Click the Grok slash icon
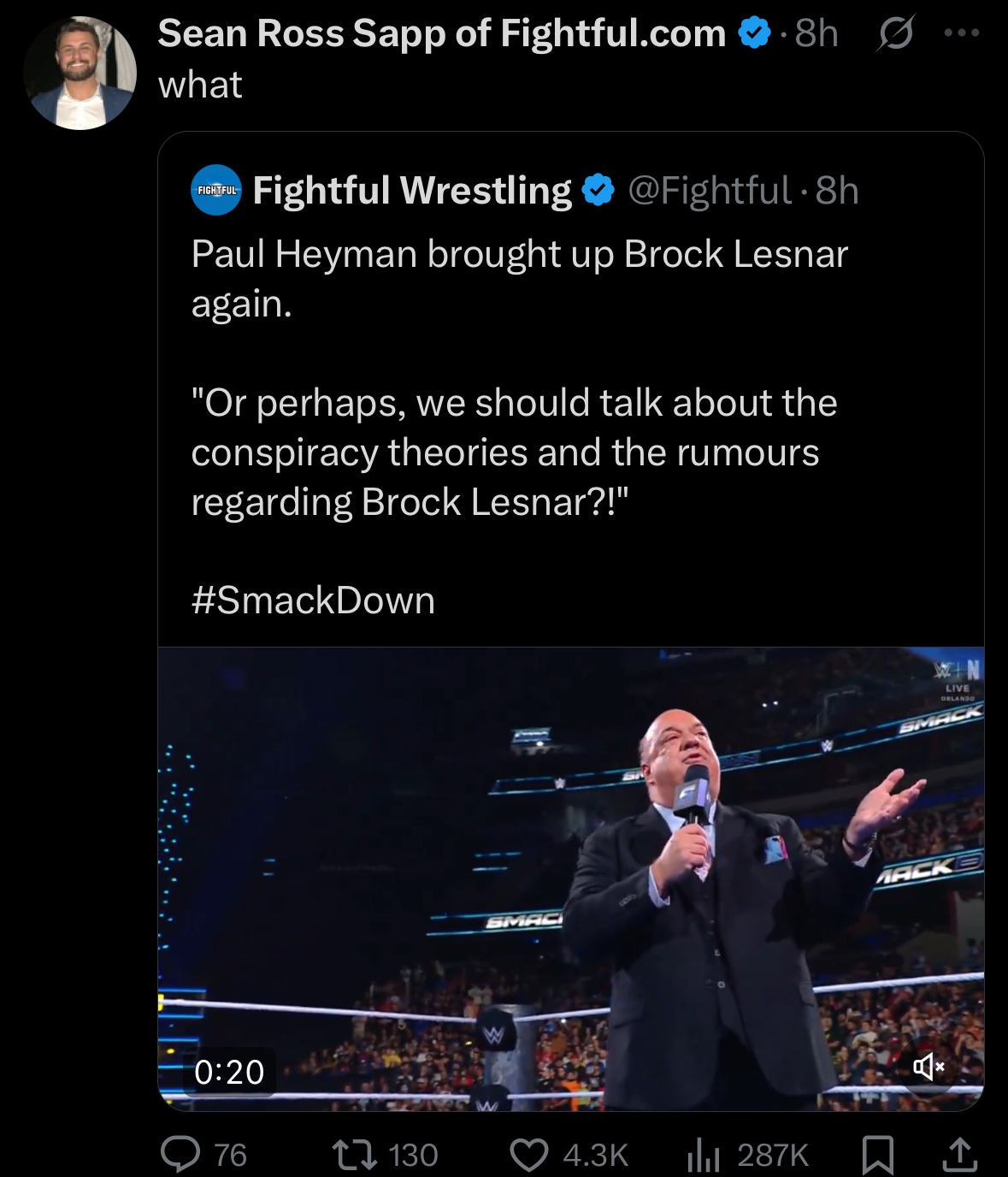 tap(895, 34)
